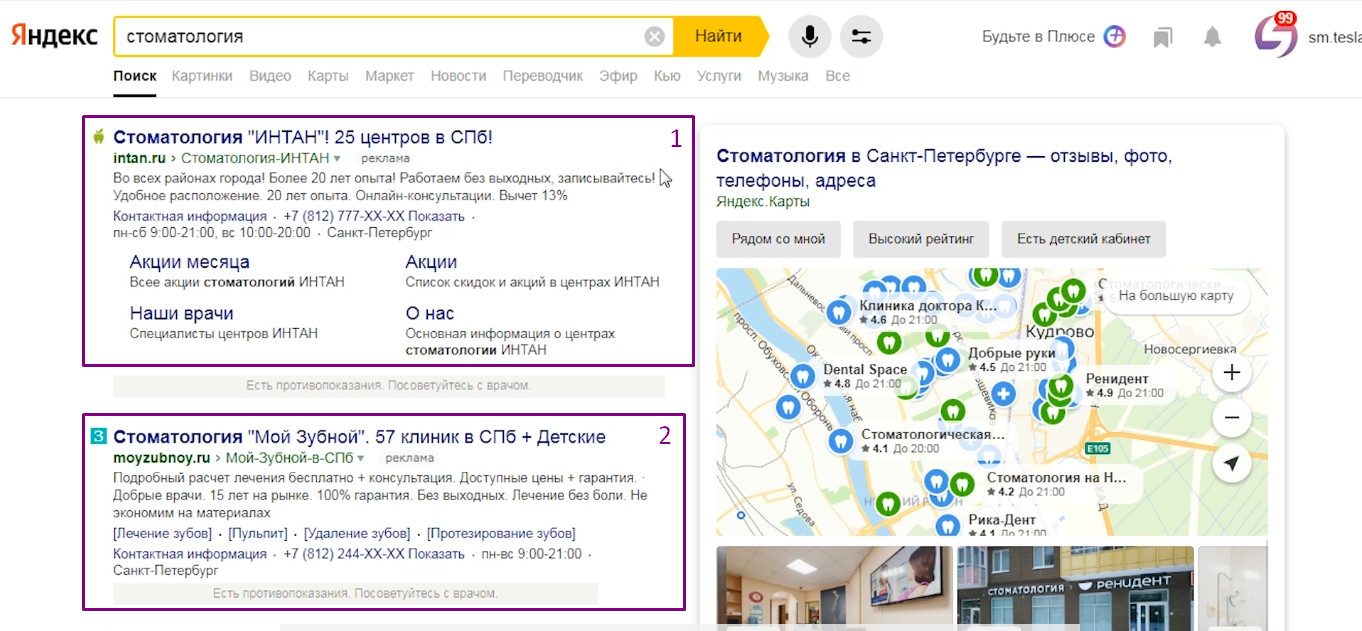Switch to the Маркет tab

coord(389,76)
